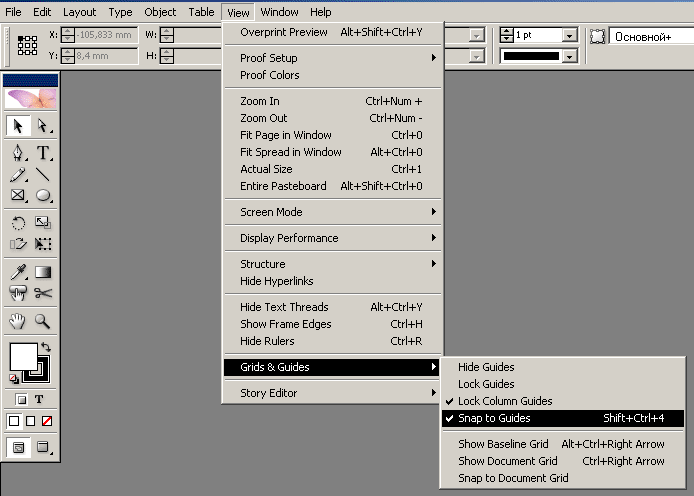Select the Line tool
The height and width of the screenshot is (496, 694).
tap(42, 175)
